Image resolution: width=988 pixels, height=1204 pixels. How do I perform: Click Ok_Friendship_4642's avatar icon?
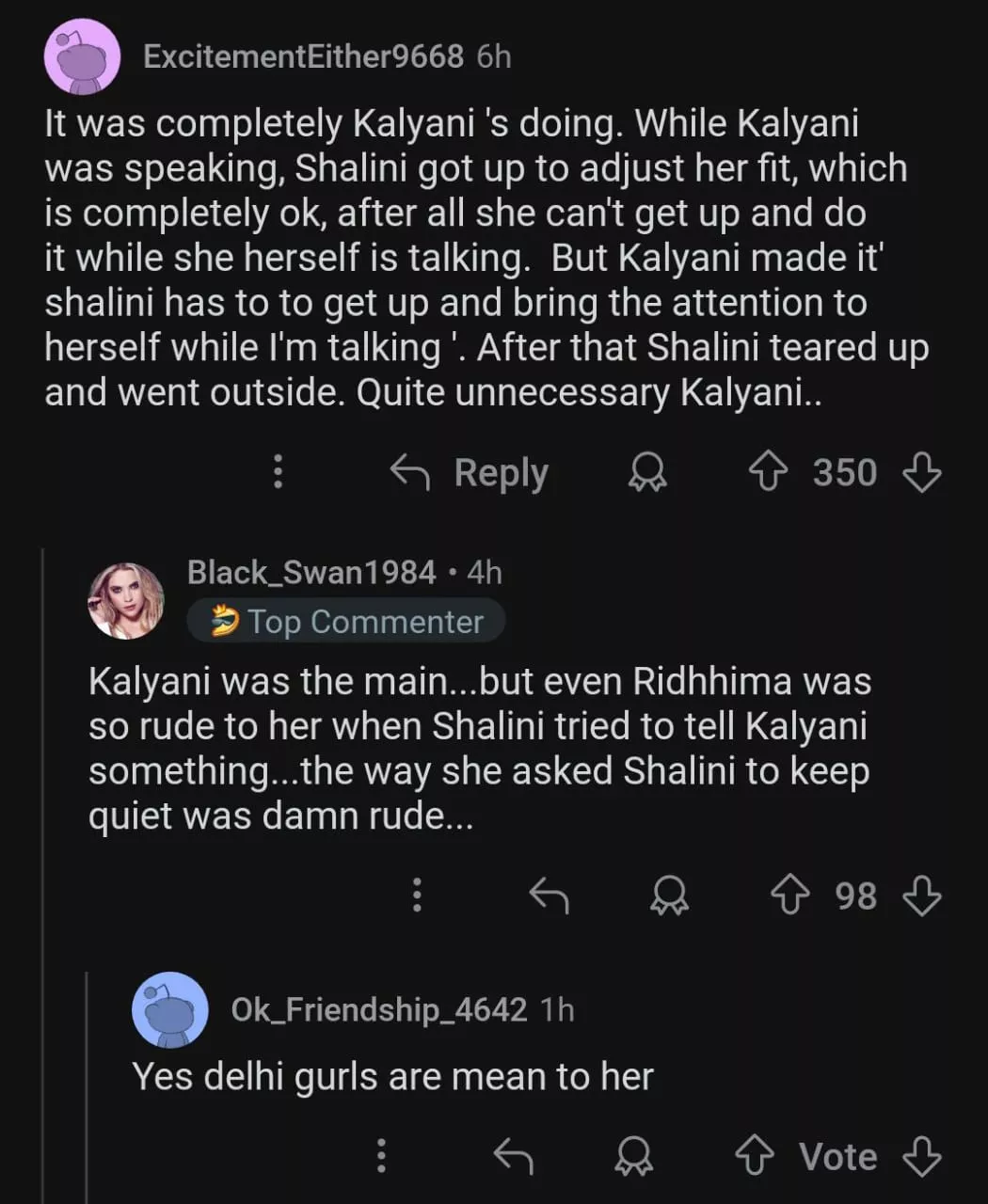(170, 1010)
